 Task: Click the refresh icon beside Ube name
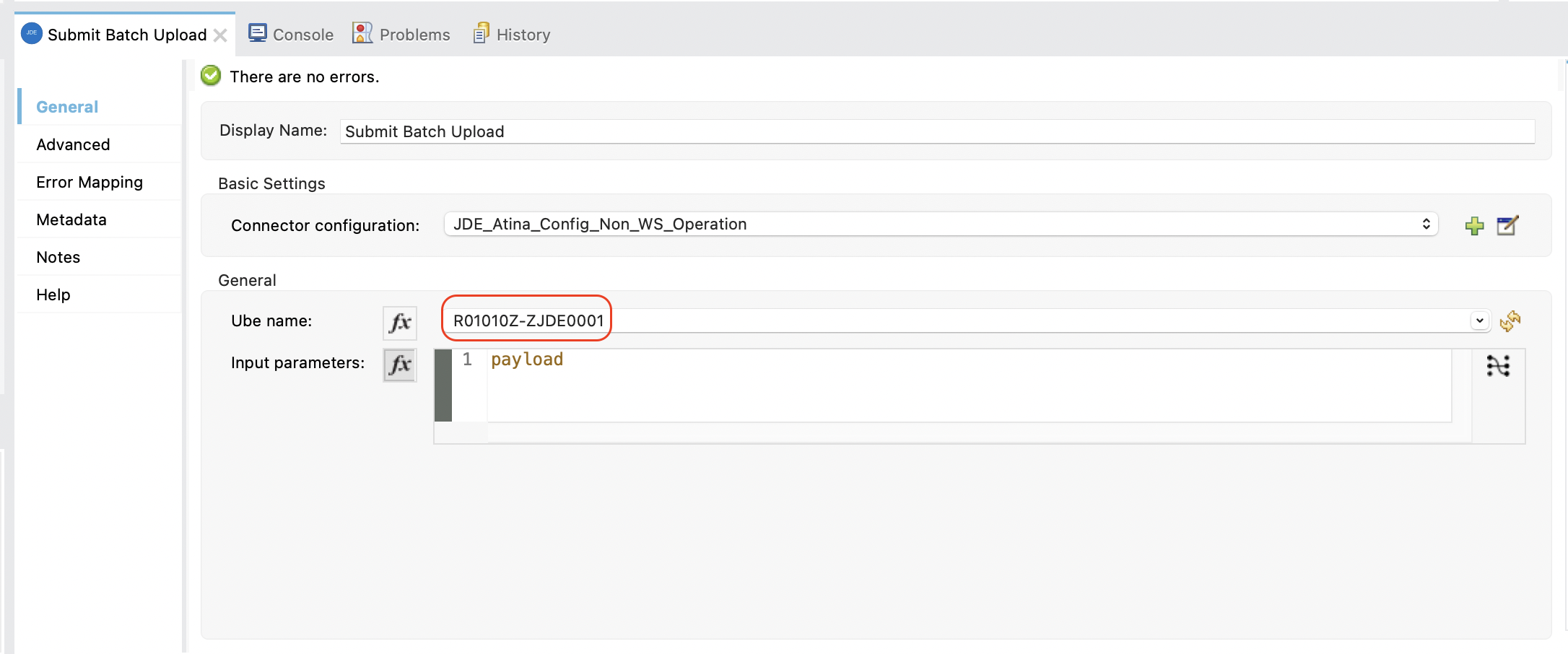(1510, 321)
